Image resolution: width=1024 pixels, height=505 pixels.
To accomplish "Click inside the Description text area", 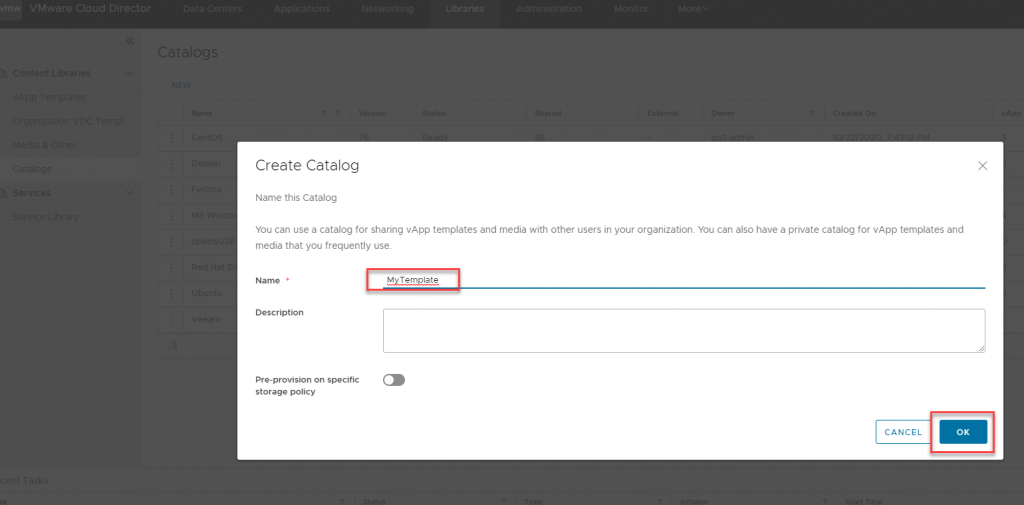I will click(x=684, y=331).
